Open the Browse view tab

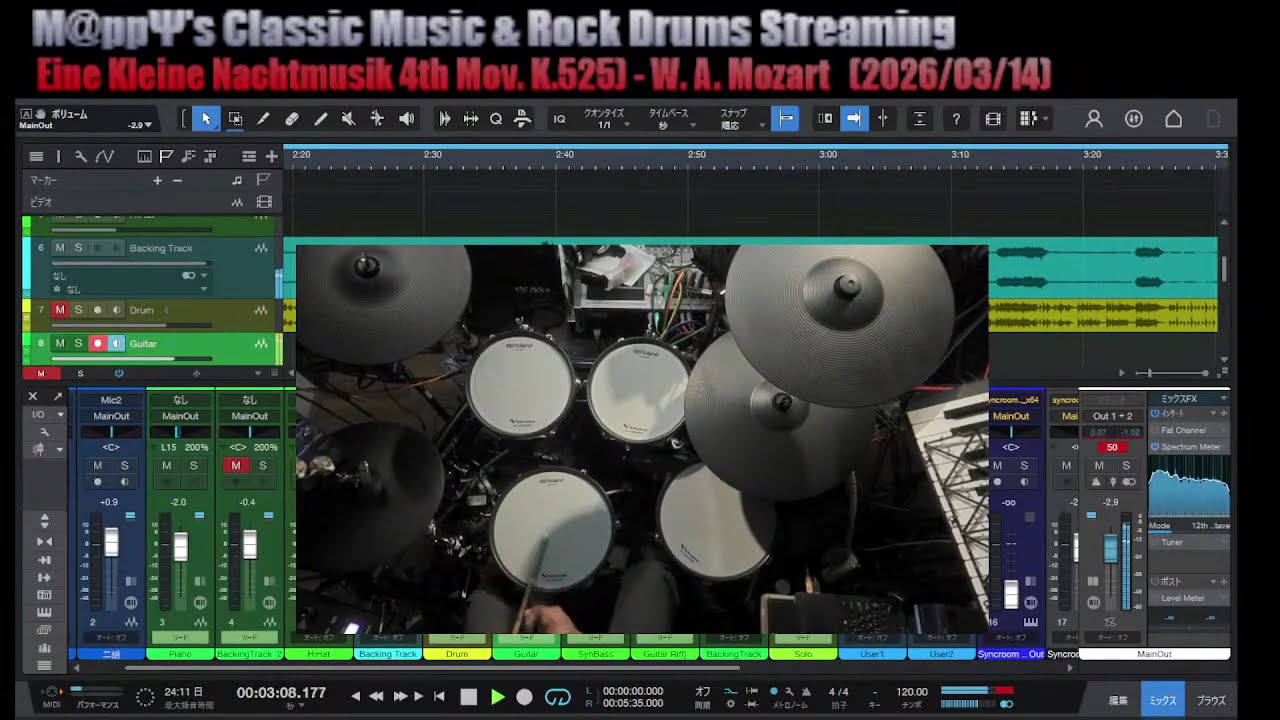[x=1211, y=700]
